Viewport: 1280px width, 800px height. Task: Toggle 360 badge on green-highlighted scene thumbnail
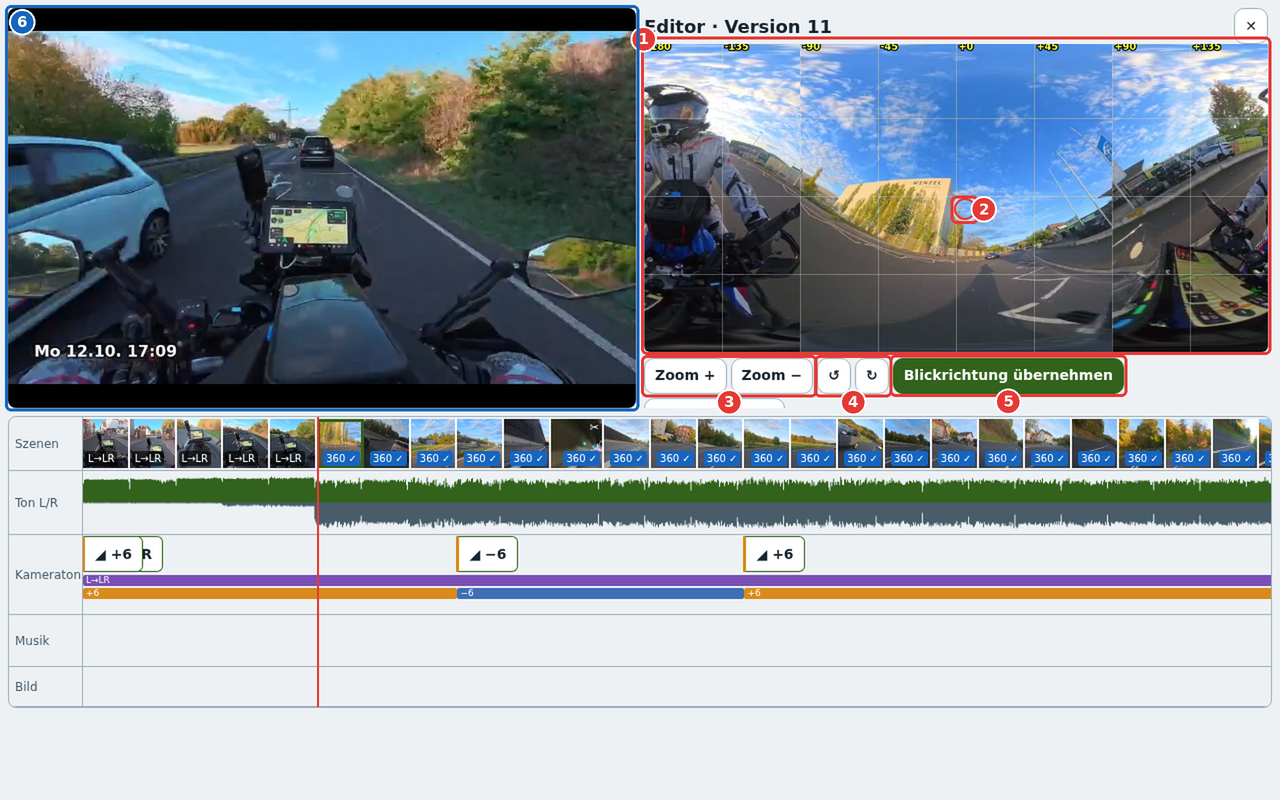coord(342,458)
